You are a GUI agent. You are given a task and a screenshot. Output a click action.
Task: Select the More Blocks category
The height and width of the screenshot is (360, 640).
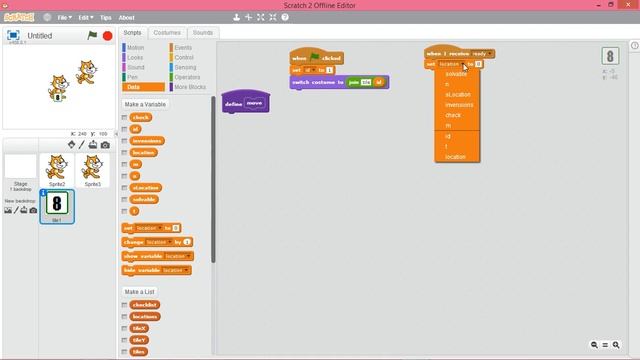click(190, 87)
